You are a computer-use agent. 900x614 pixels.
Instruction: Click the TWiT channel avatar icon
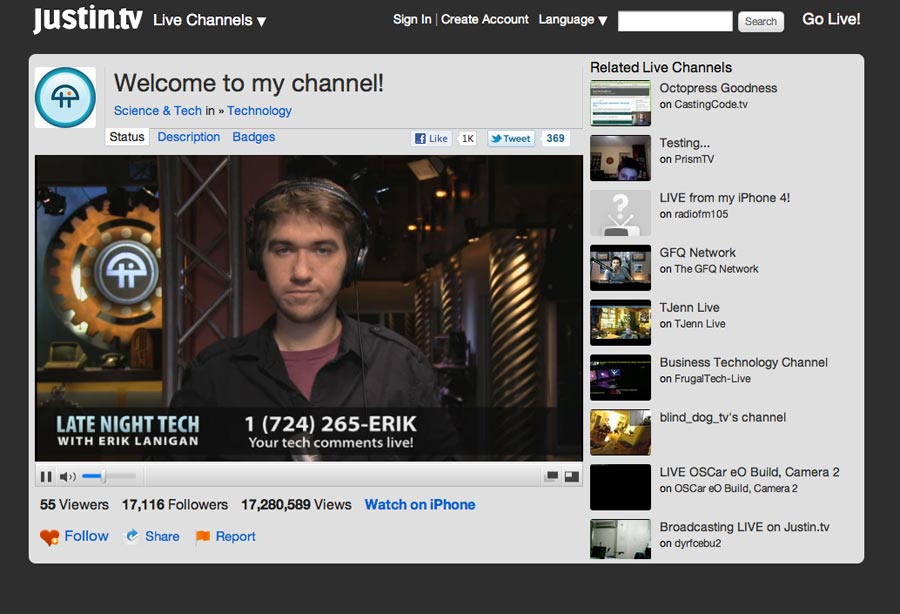tap(65, 98)
